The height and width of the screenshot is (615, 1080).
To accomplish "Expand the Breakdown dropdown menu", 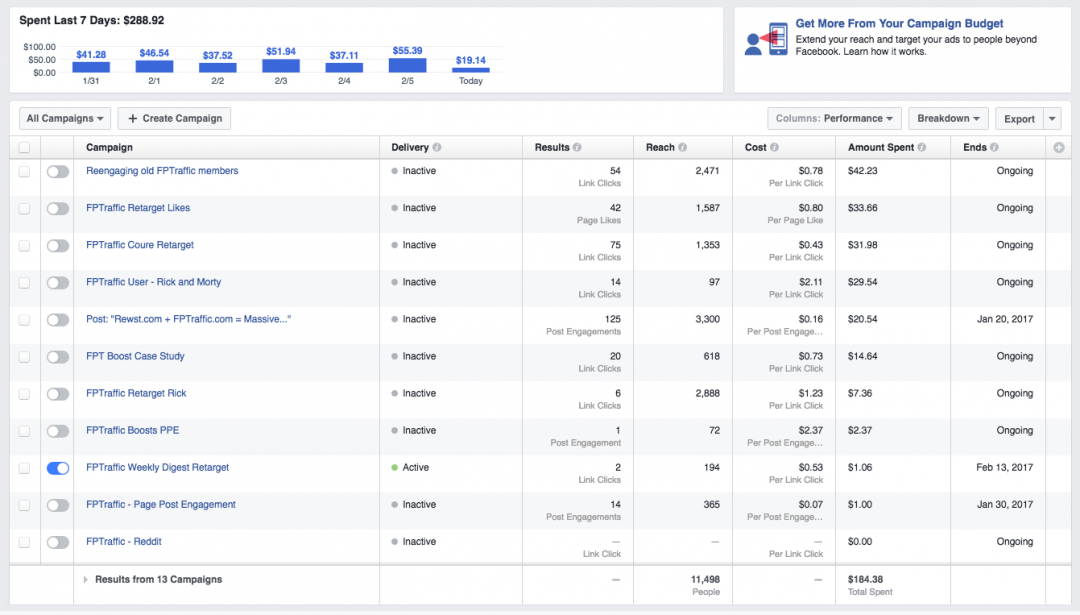I will (948, 119).
